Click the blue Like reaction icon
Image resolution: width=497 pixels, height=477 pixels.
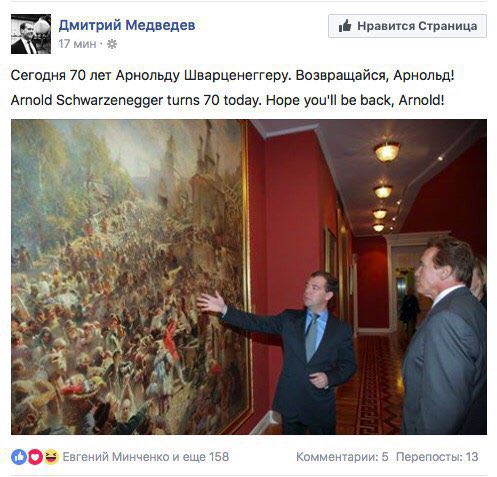point(19,457)
